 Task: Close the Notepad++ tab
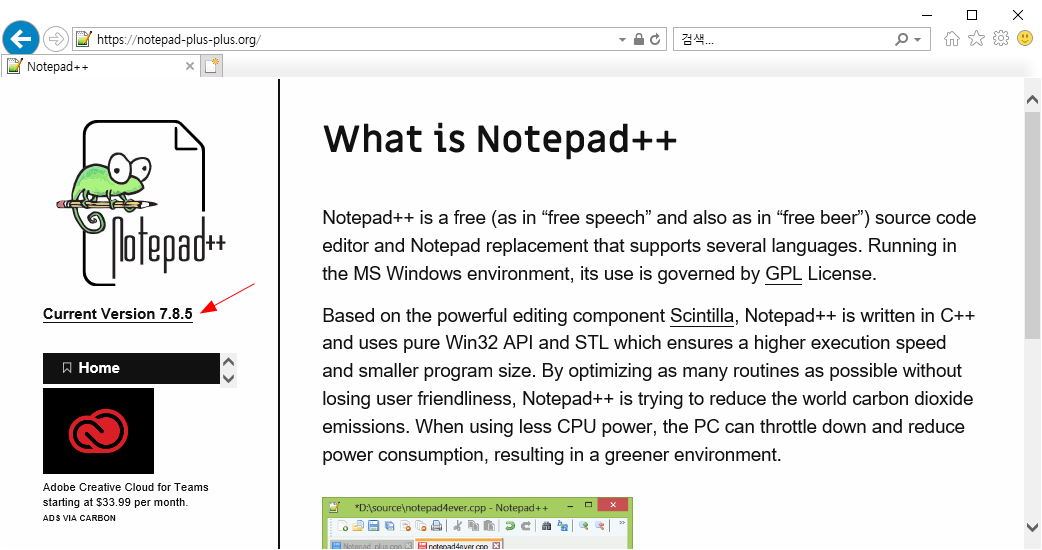190,66
